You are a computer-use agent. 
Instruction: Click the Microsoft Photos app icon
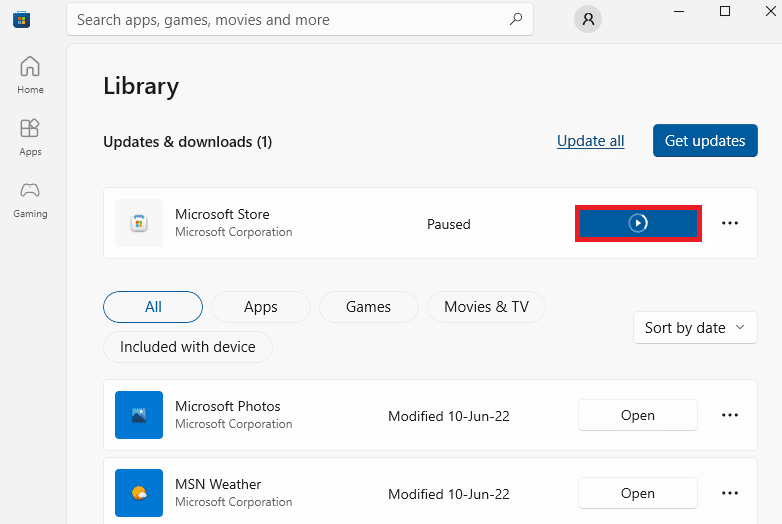pos(139,415)
